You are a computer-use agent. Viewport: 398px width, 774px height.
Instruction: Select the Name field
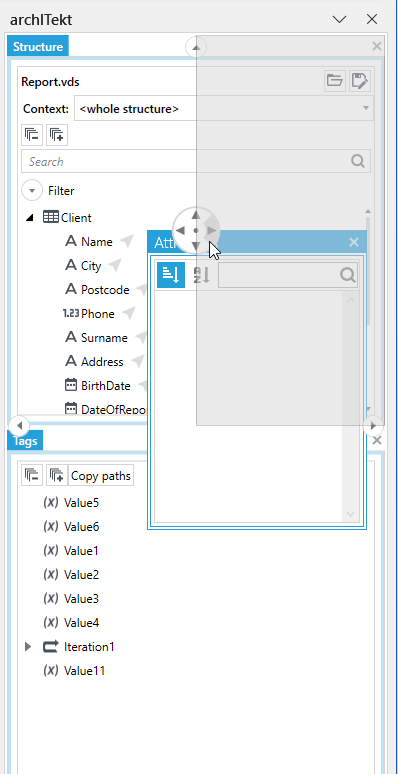(97, 241)
